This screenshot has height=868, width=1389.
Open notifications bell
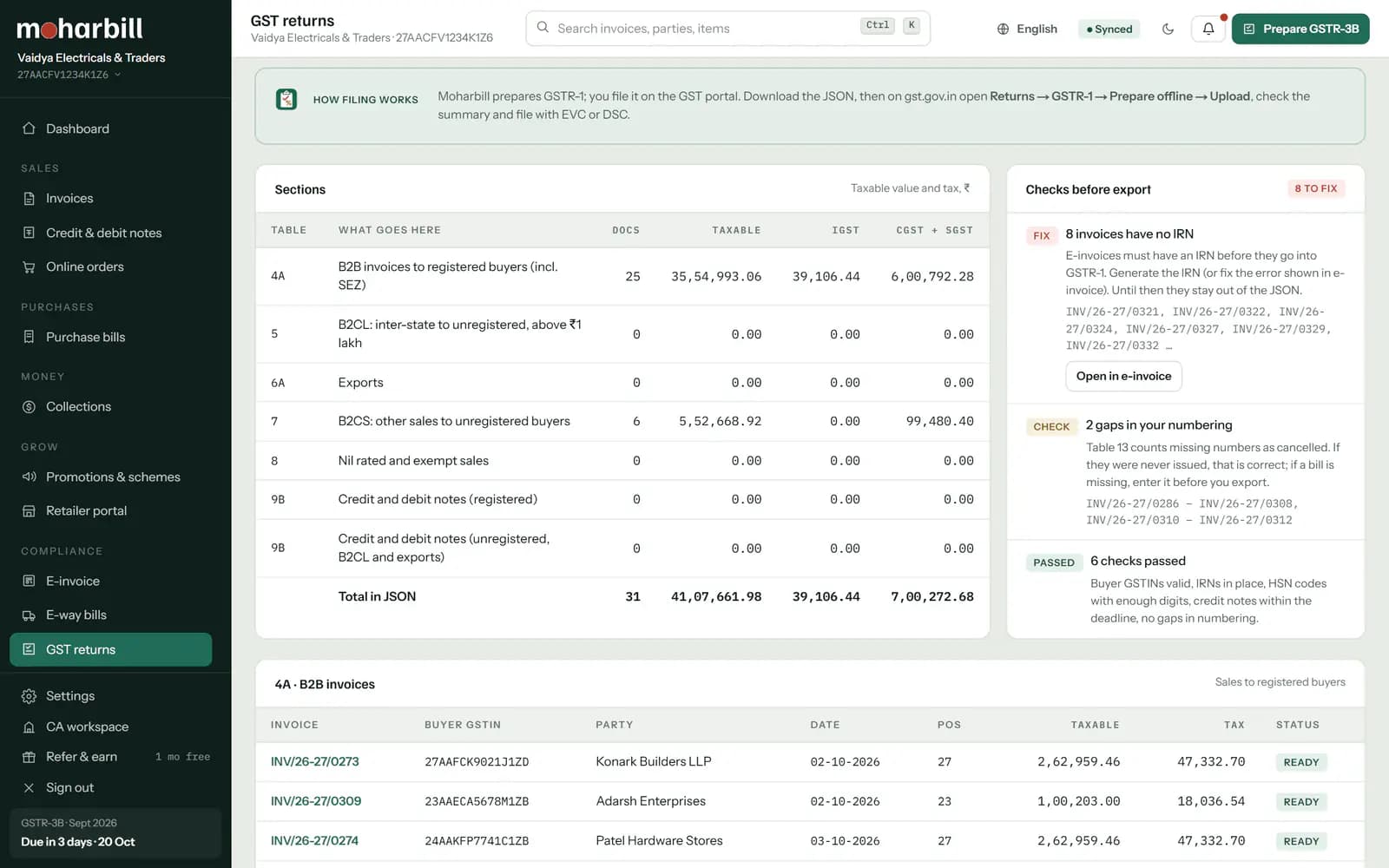[1208, 29]
